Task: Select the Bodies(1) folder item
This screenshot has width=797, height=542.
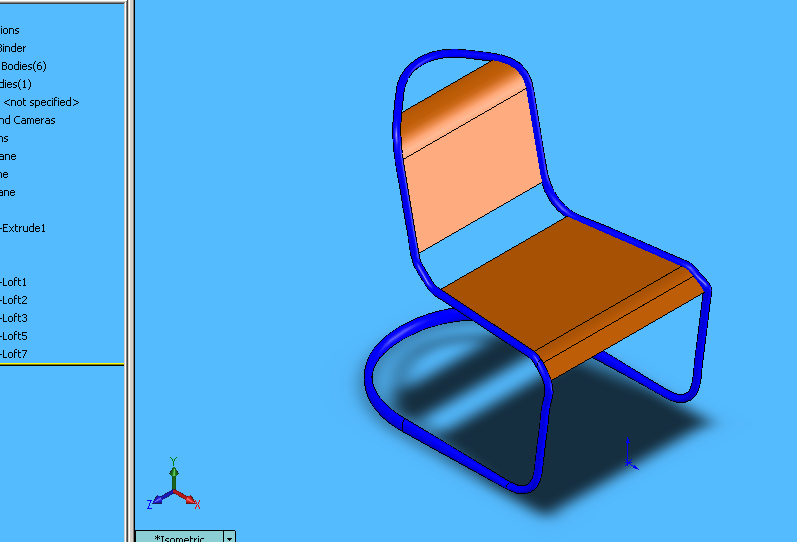Action: (16, 84)
